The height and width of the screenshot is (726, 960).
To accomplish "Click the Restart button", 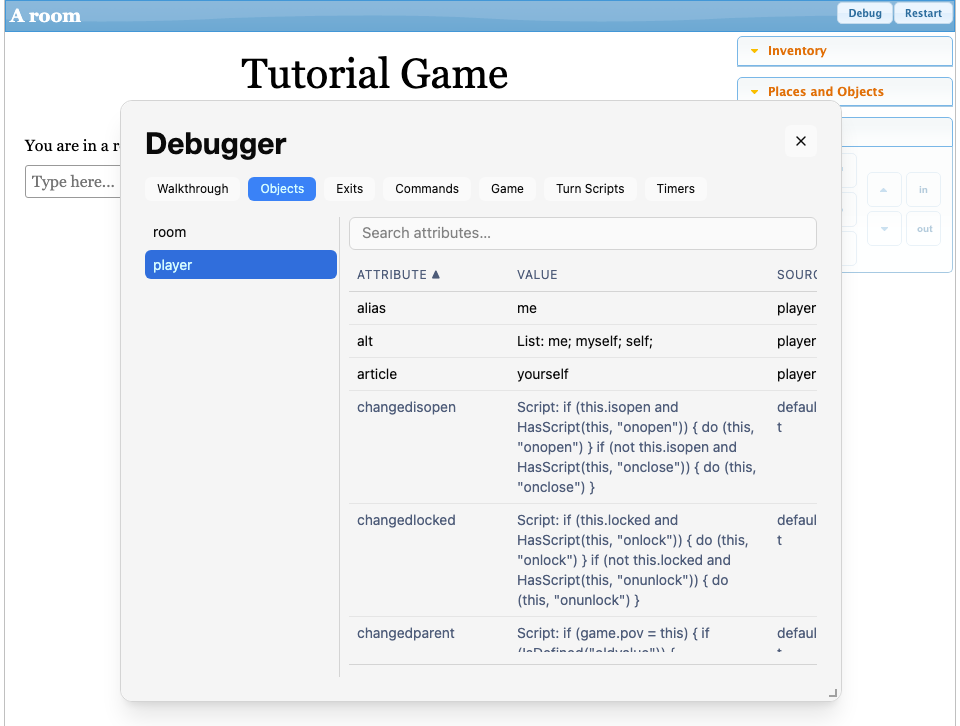I will point(923,13).
